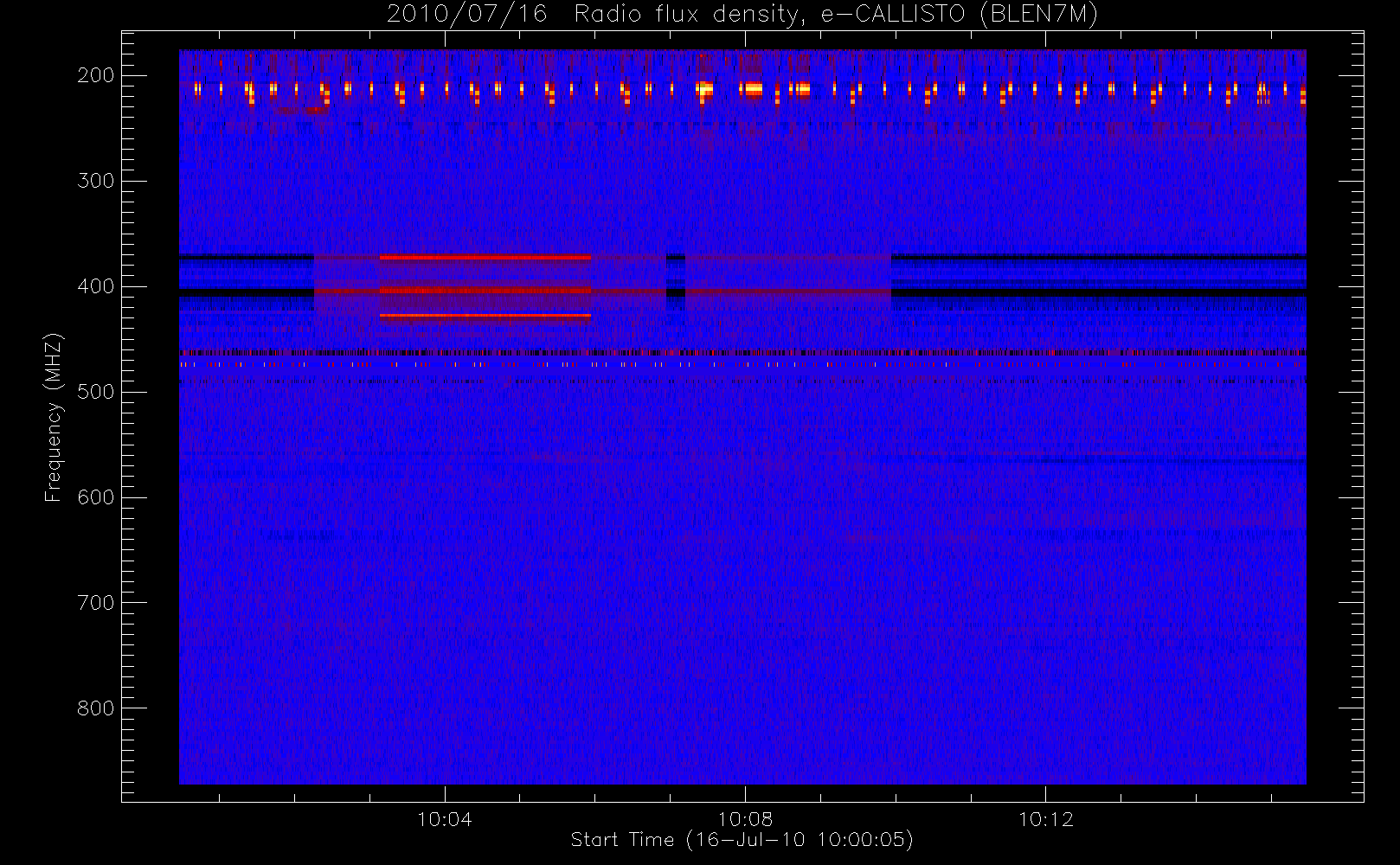Click the 700 frequency tick label
Viewport: 1400px width, 865px height.
96,603
